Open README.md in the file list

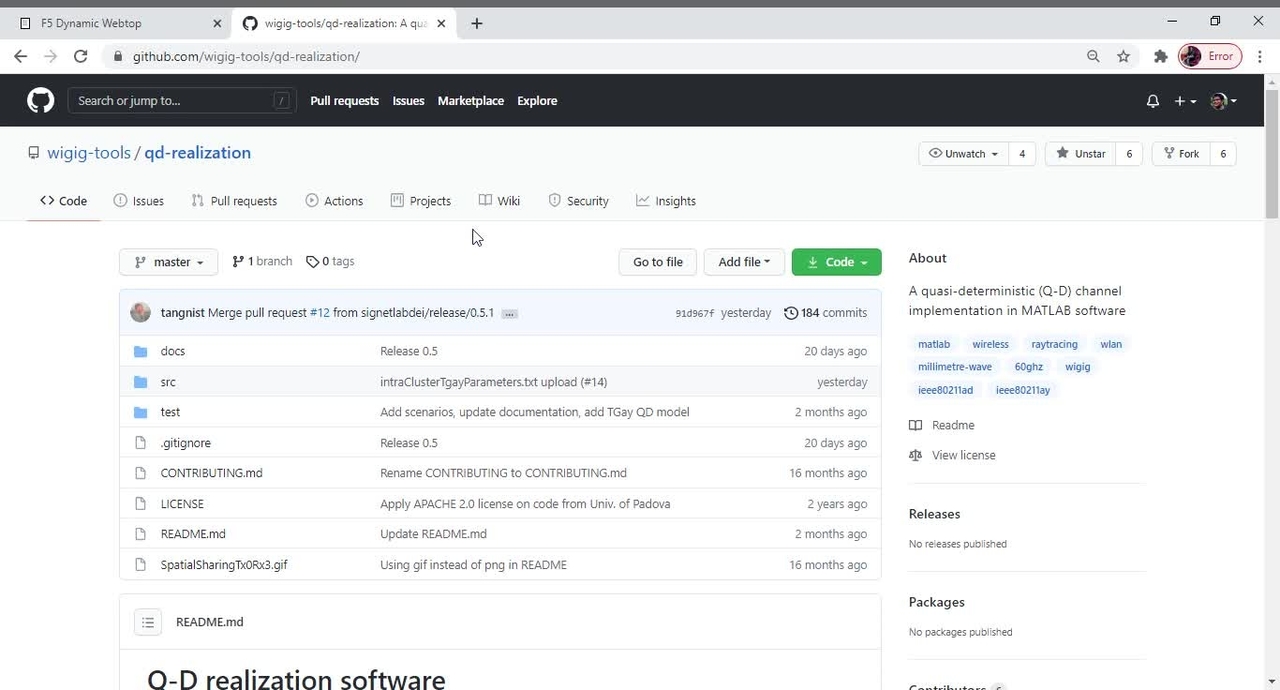tap(193, 534)
